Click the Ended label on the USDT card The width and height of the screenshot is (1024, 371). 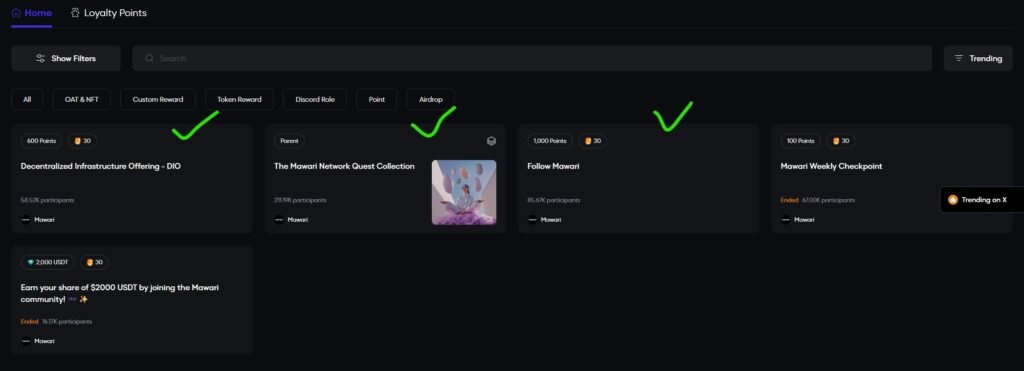[29, 322]
